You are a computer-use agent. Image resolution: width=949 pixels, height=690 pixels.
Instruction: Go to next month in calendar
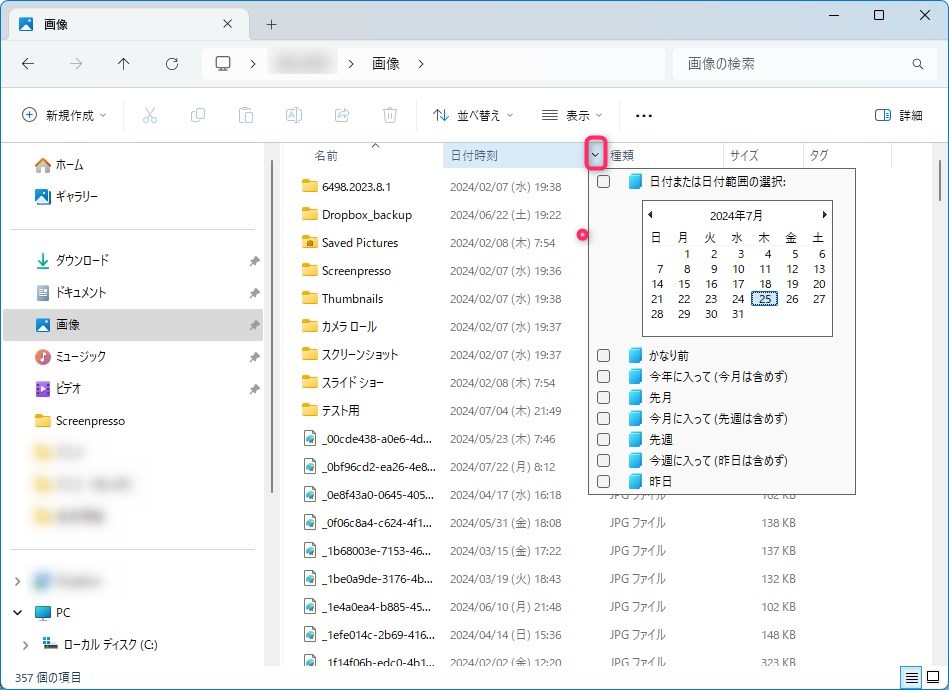click(x=824, y=215)
